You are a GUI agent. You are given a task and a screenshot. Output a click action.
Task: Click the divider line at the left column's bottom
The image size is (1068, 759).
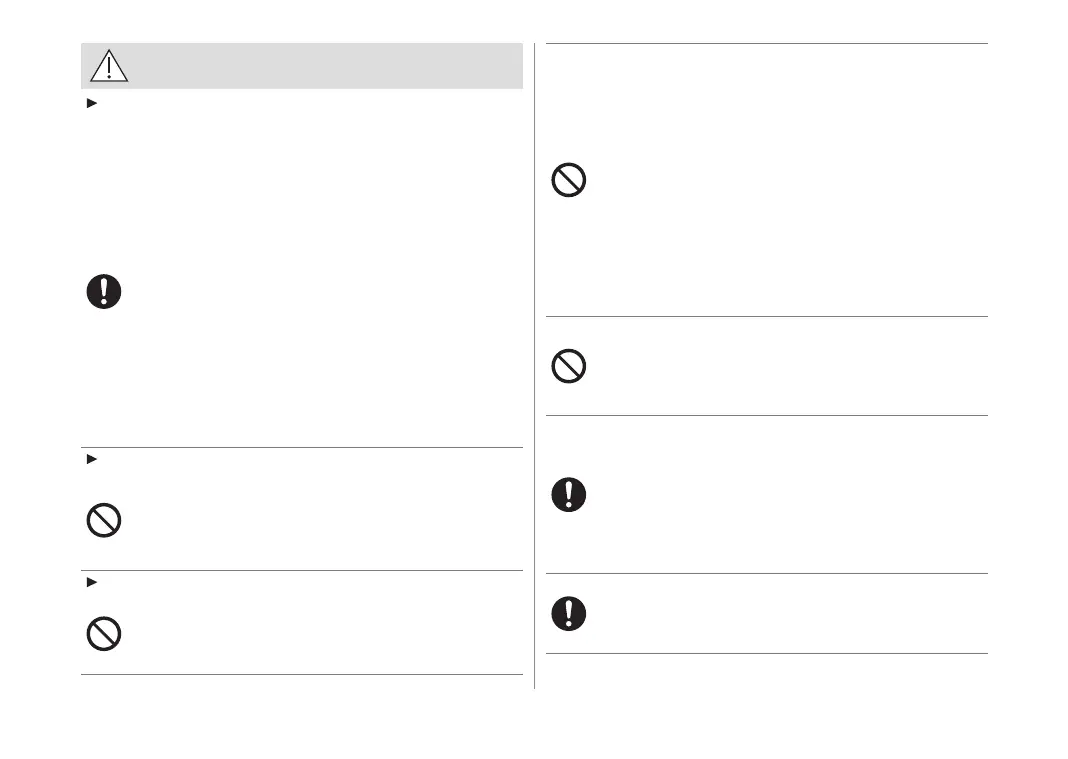click(301, 675)
